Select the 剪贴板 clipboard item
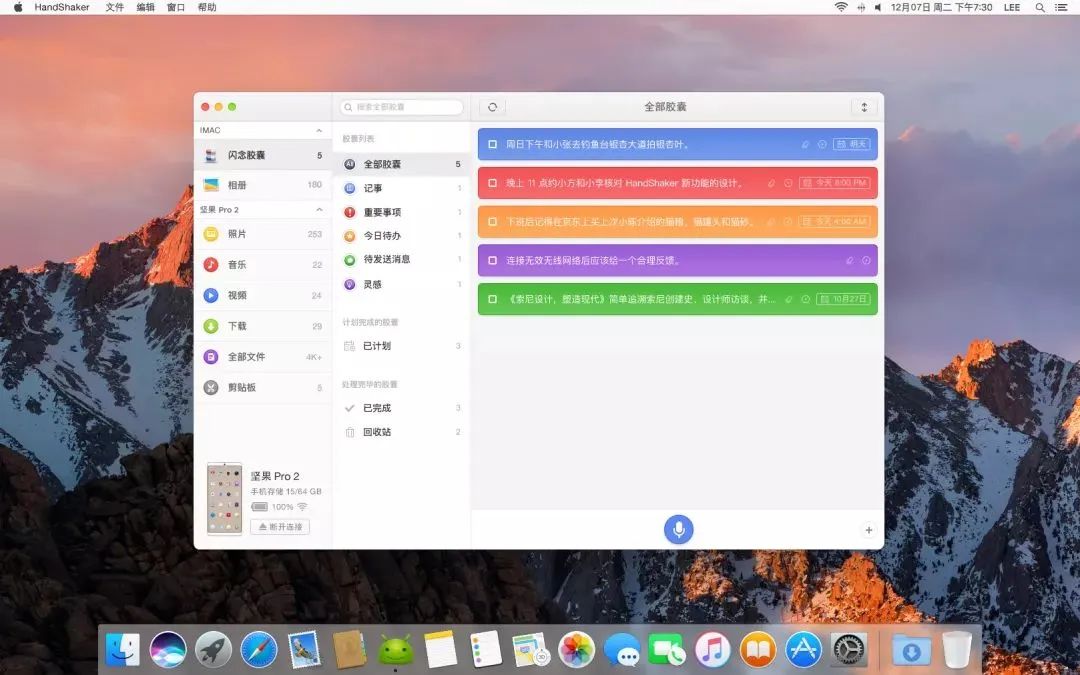Image resolution: width=1080 pixels, height=675 pixels. 241,387
